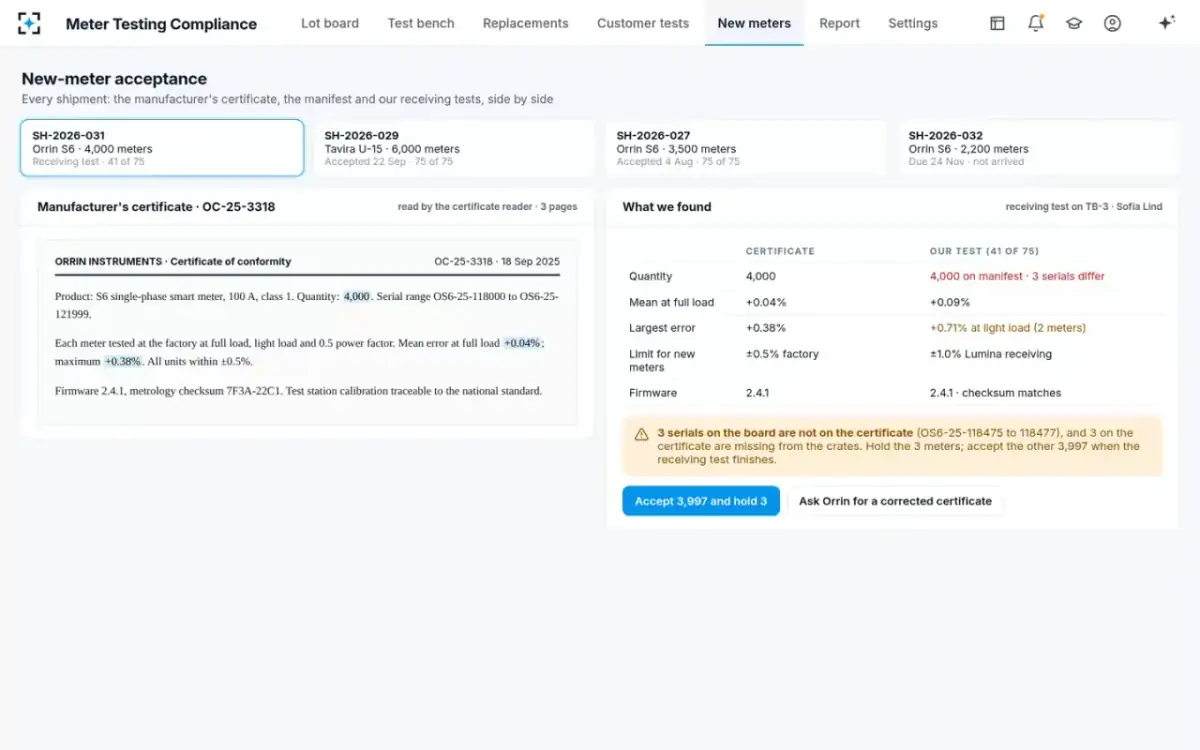1200x750 pixels.
Task: Click '+0.71% at light load (2 meters)'
Action: [1007, 328]
